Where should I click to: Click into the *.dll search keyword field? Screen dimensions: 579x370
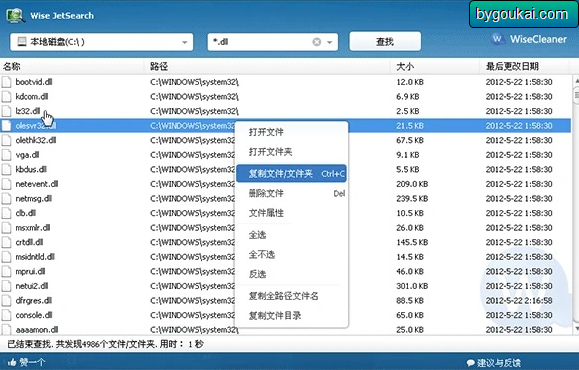click(x=260, y=42)
